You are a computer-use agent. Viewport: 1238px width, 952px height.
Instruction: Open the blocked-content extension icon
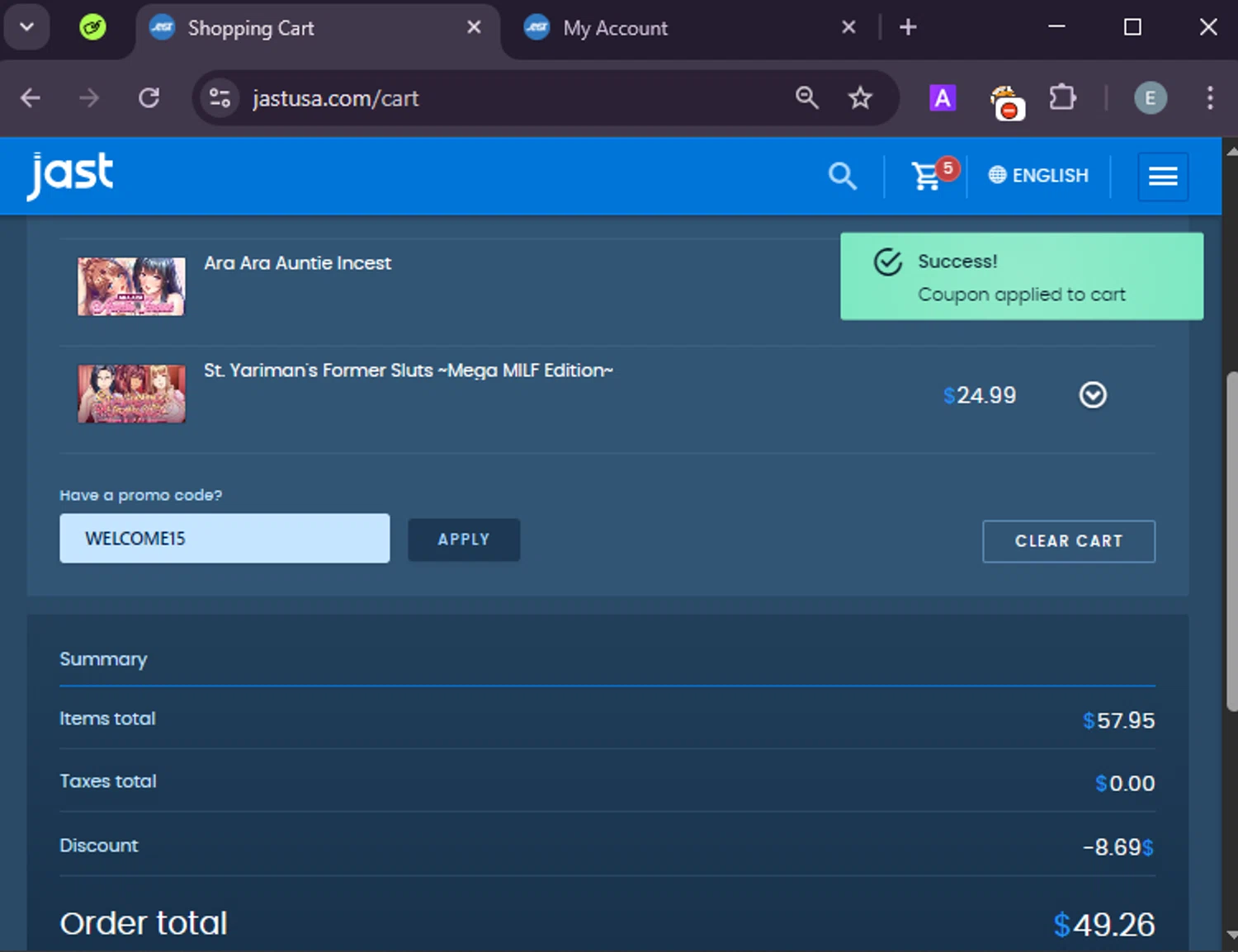(x=1006, y=102)
